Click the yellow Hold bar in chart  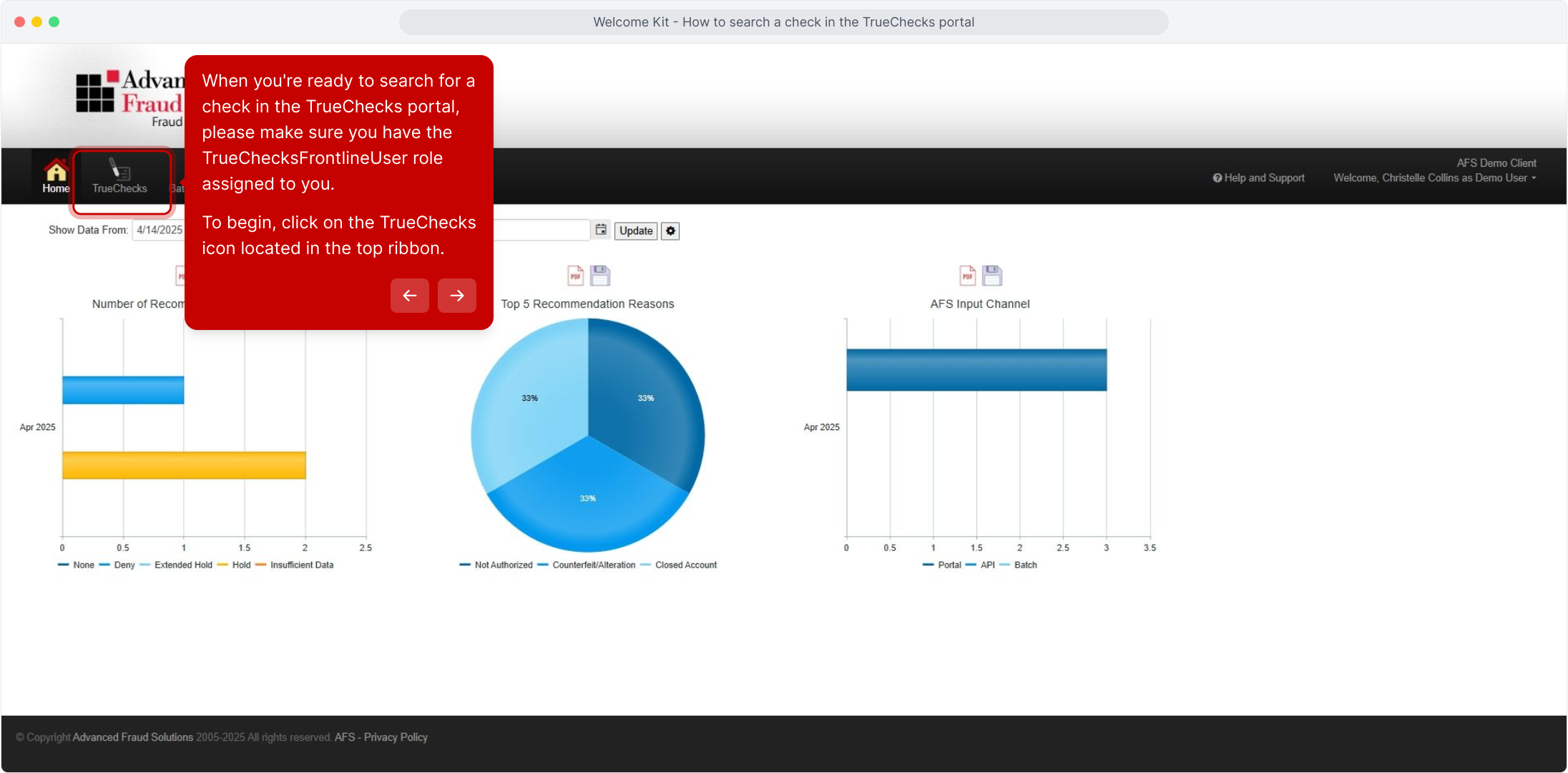(184, 465)
